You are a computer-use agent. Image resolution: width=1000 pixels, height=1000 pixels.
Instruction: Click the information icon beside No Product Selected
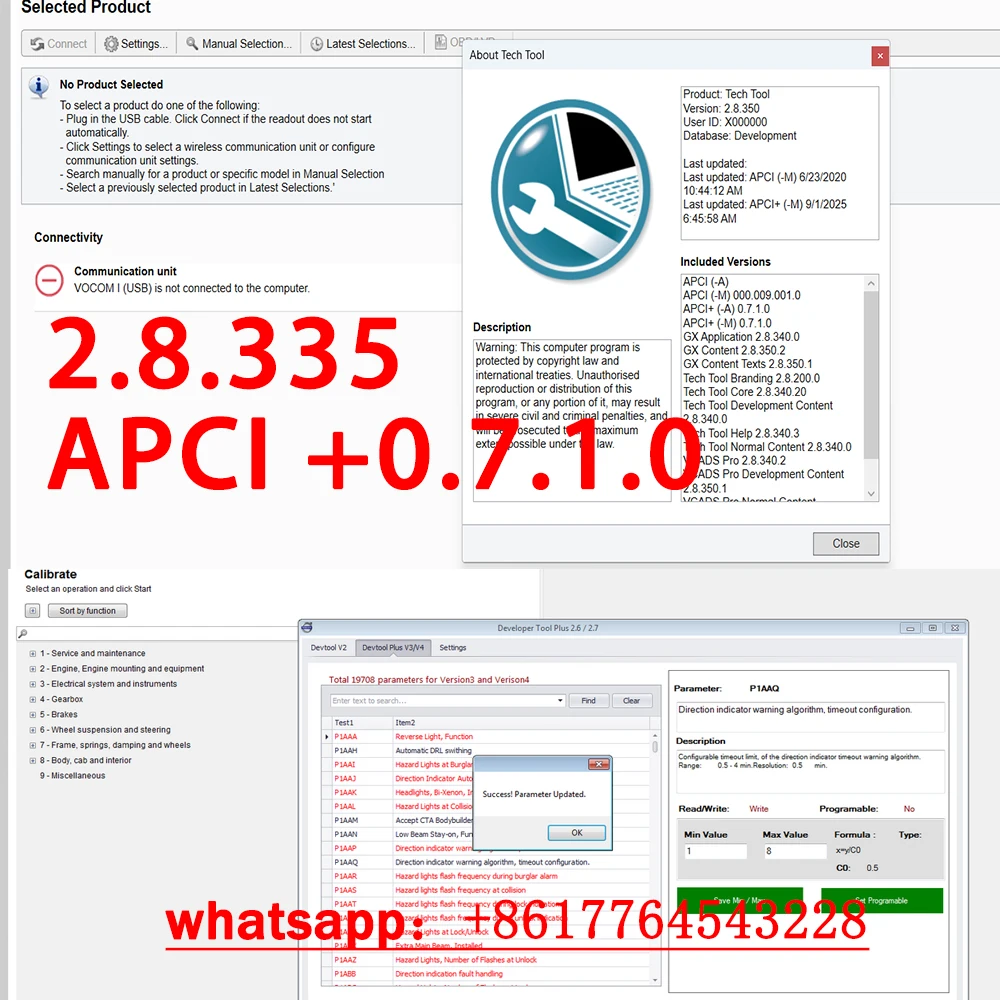click(x=38, y=87)
